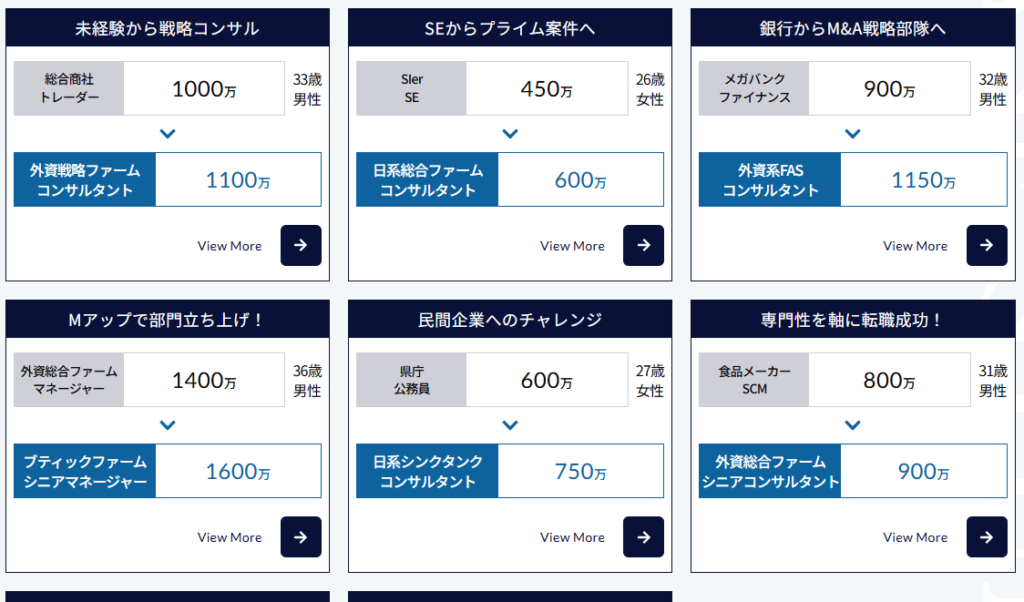Expand the chevron beneath メガバンクファイナンス salary box
This screenshot has height=602, width=1024.
click(853, 133)
